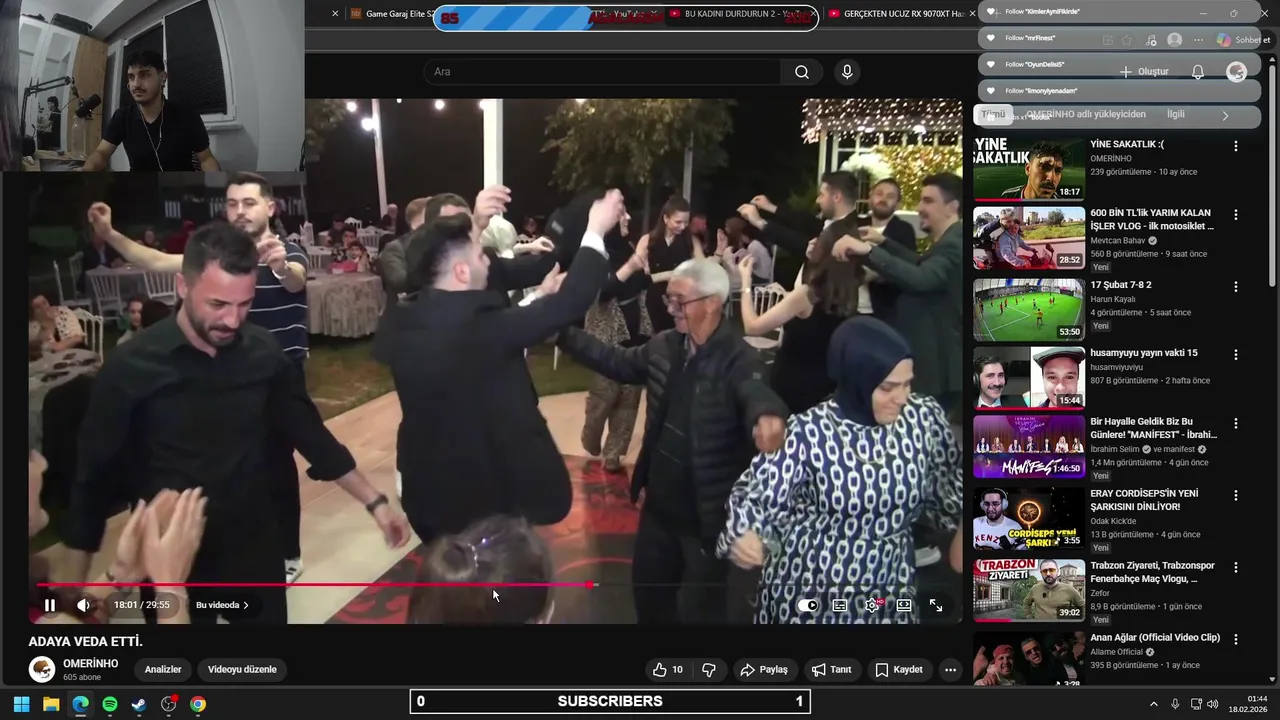1280x720 pixels.
Task: Expand the 'Bu videoda' chapter chip
Action: [x=222, y=605]
